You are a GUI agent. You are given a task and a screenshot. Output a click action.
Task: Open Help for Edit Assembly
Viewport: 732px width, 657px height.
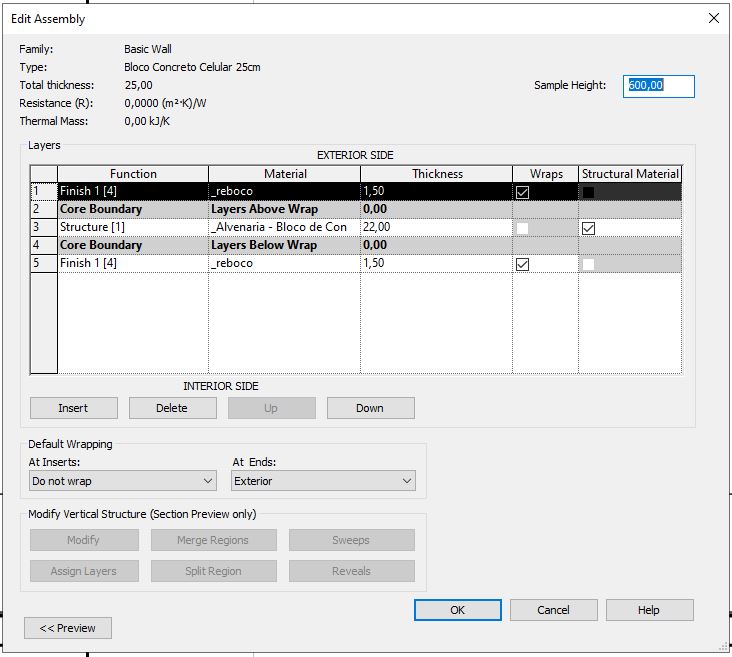click(650, 610)
